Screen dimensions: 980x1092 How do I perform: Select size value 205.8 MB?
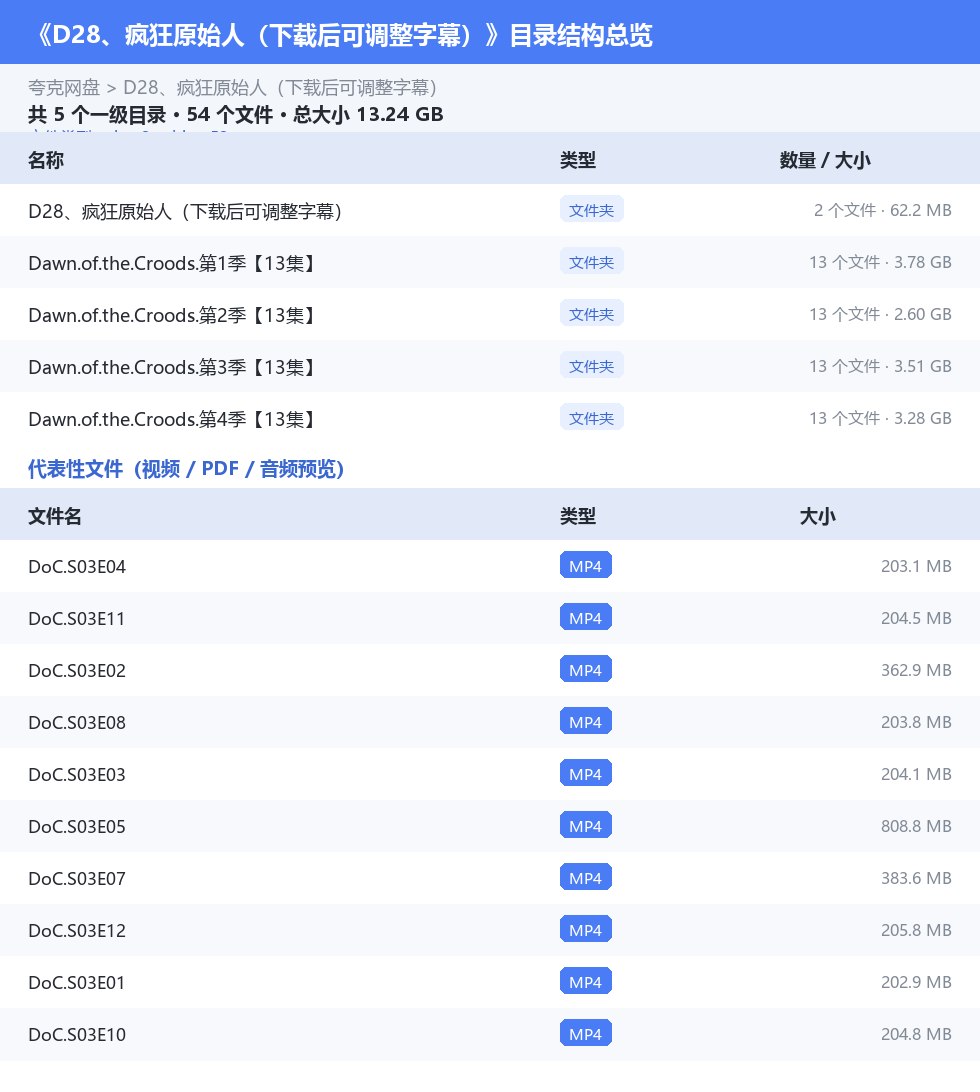tap(916, 930)
